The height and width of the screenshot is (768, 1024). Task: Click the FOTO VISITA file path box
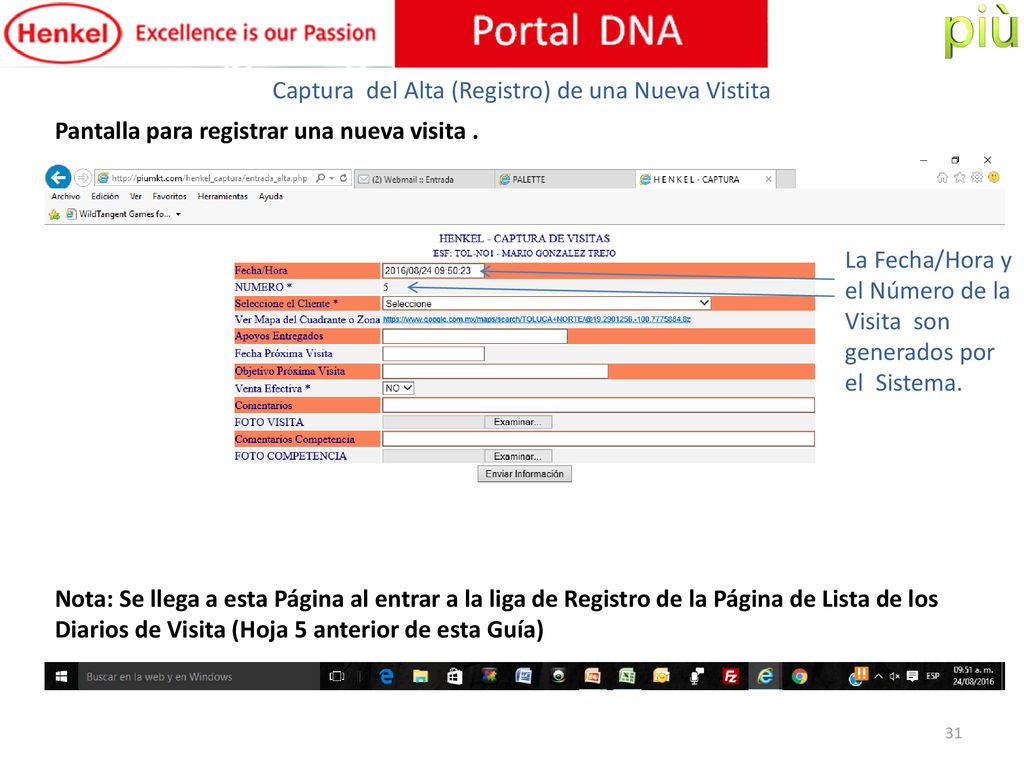(x=434, y=422)
